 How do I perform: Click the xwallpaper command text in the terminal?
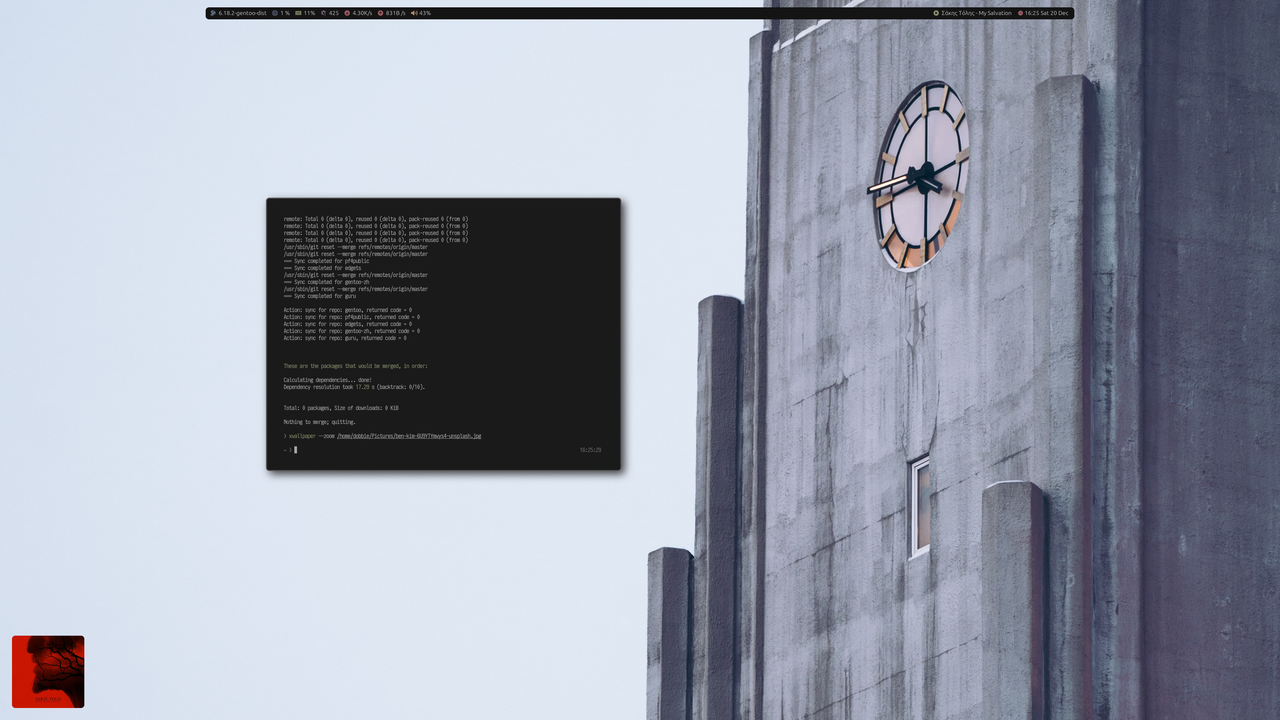(x=301, y=436)
